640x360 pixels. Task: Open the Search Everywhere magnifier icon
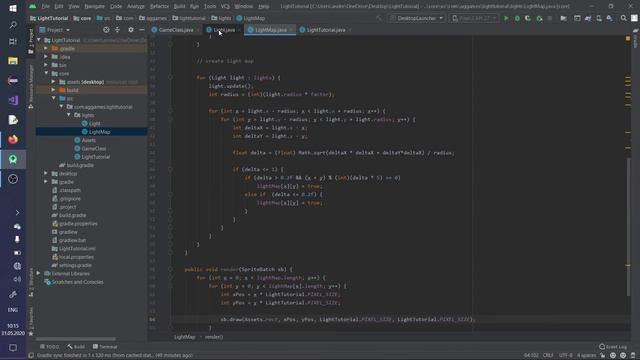(624, 18)
